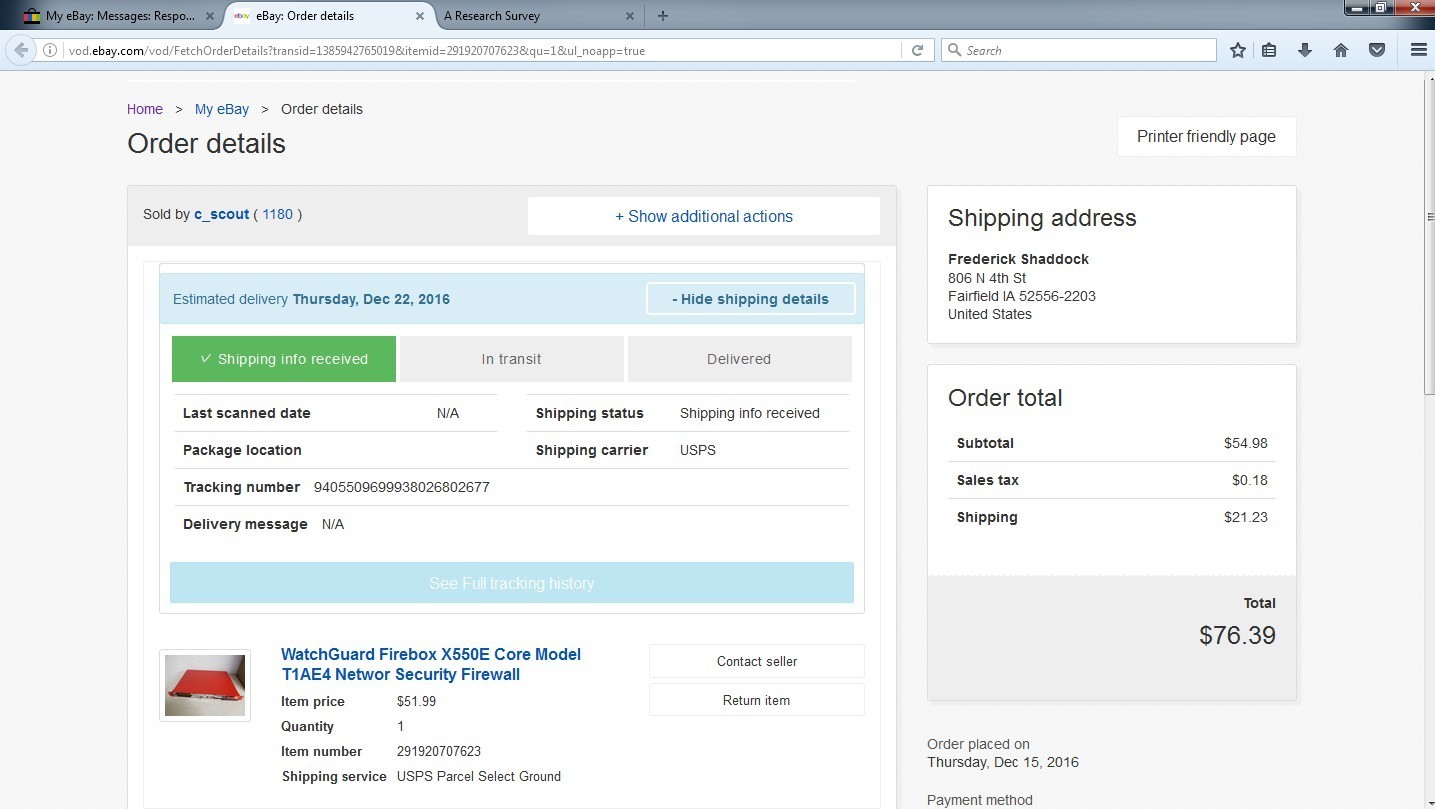Image resolution: width=1435 pixels, height=809 pixels.
Task: Open seller feedback score 1180
Action: pyautogui.click(x=278, y=214)
